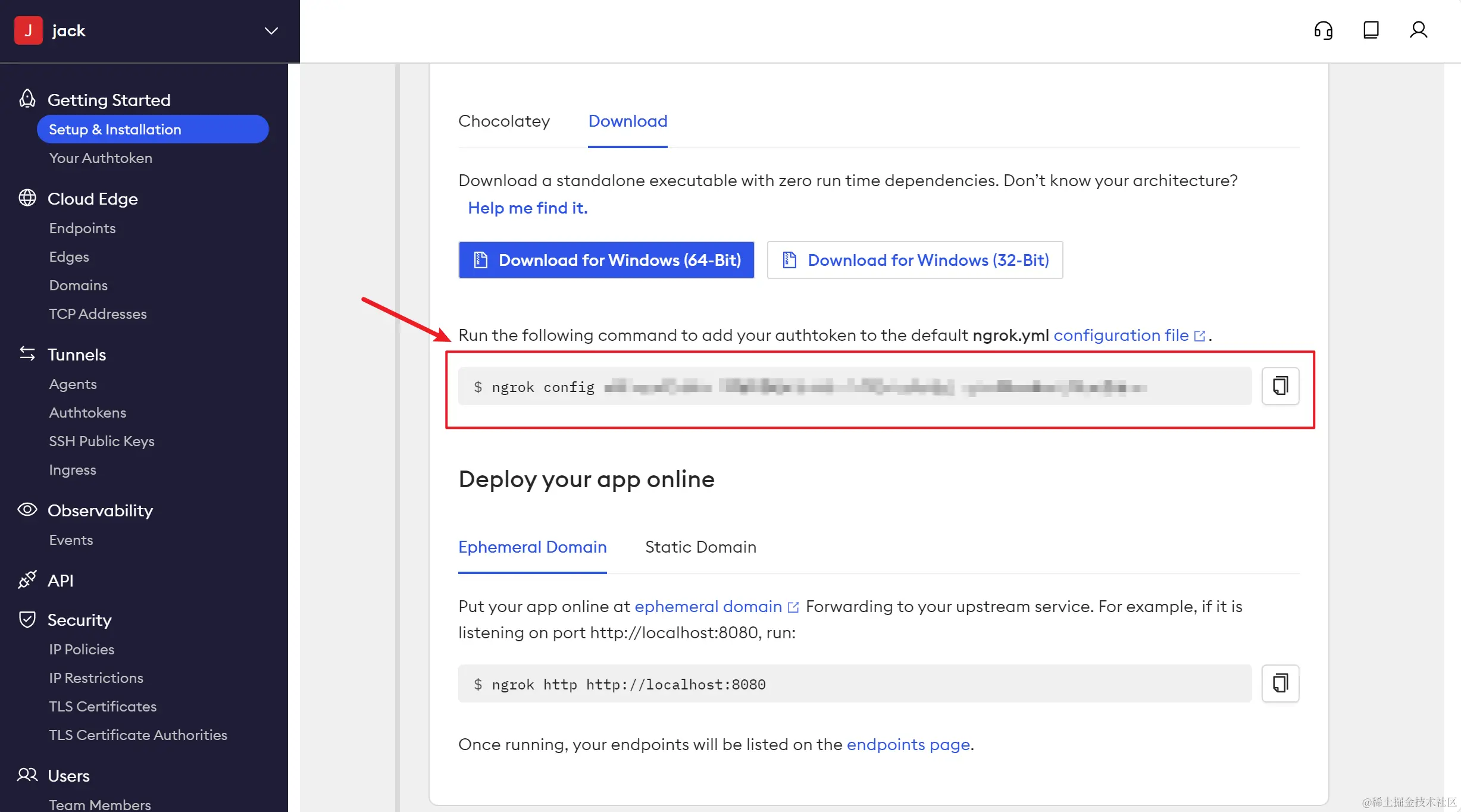This screenshot has height=812, width=1461.
Task: Copy the ngrok http localhost command
Action: [1281, 684]
